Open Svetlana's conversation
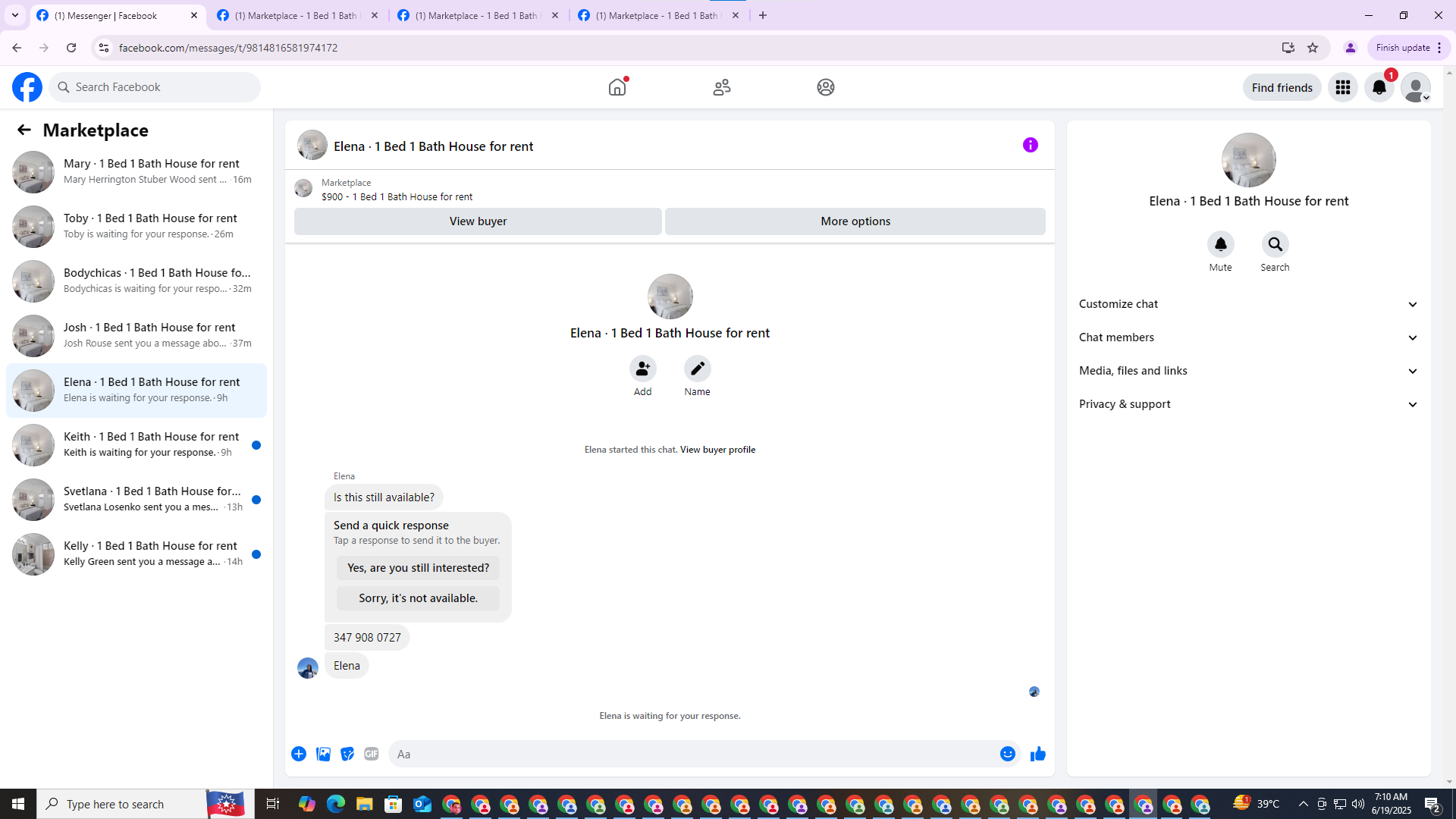 point(136,500)
